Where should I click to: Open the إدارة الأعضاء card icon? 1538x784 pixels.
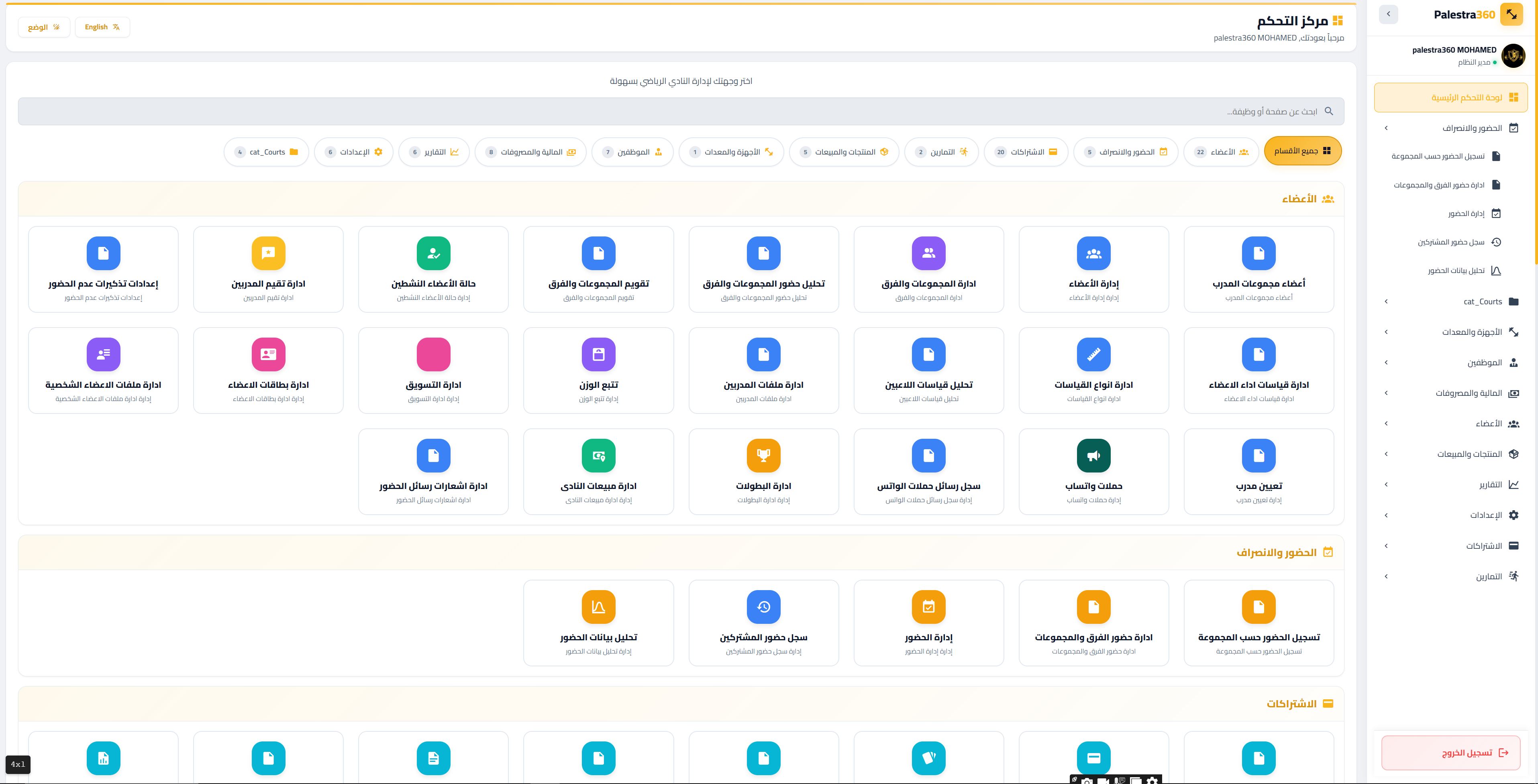coord(1093,253)
